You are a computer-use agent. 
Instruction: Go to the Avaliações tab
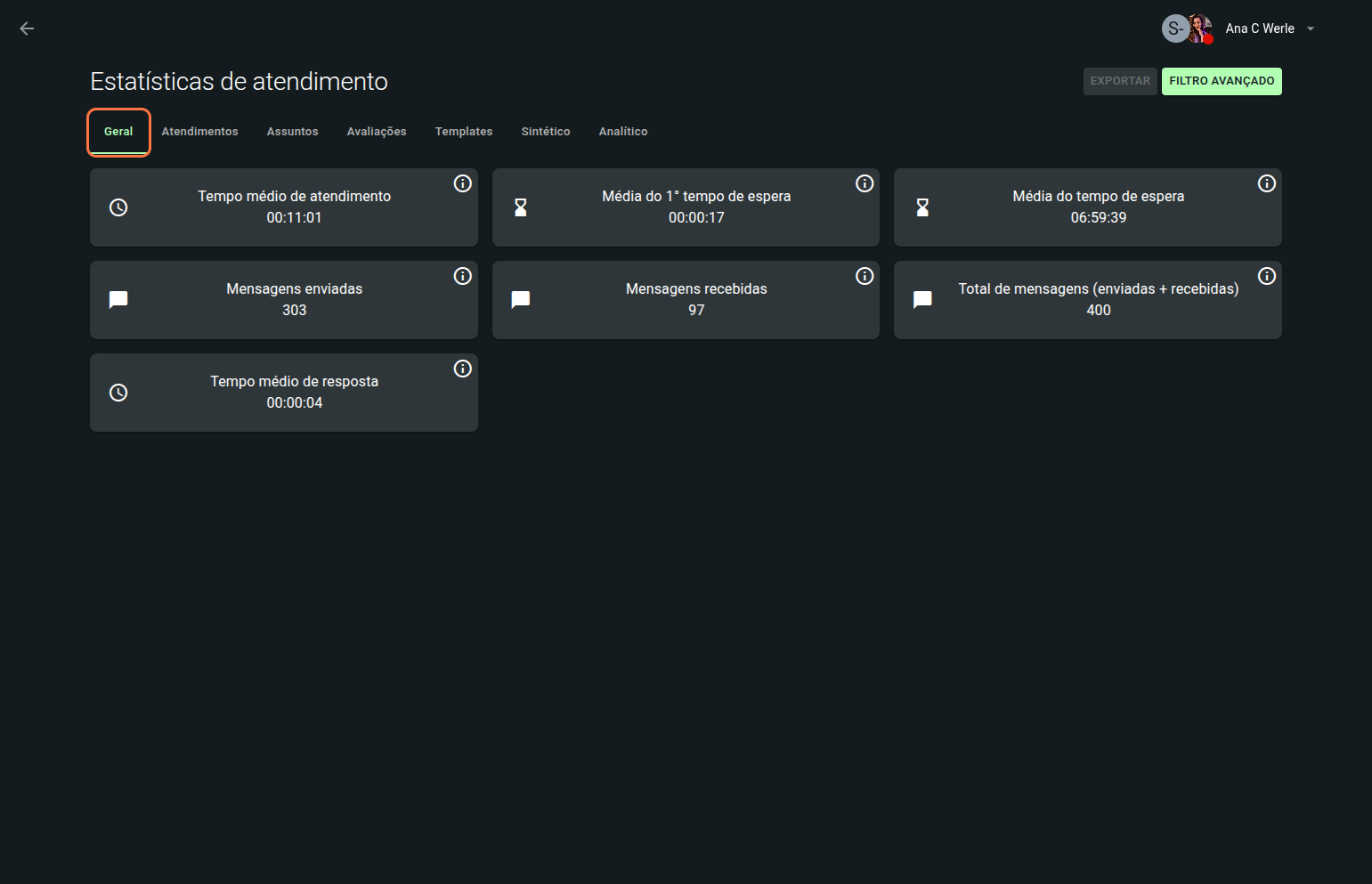(x=377, y=132)
